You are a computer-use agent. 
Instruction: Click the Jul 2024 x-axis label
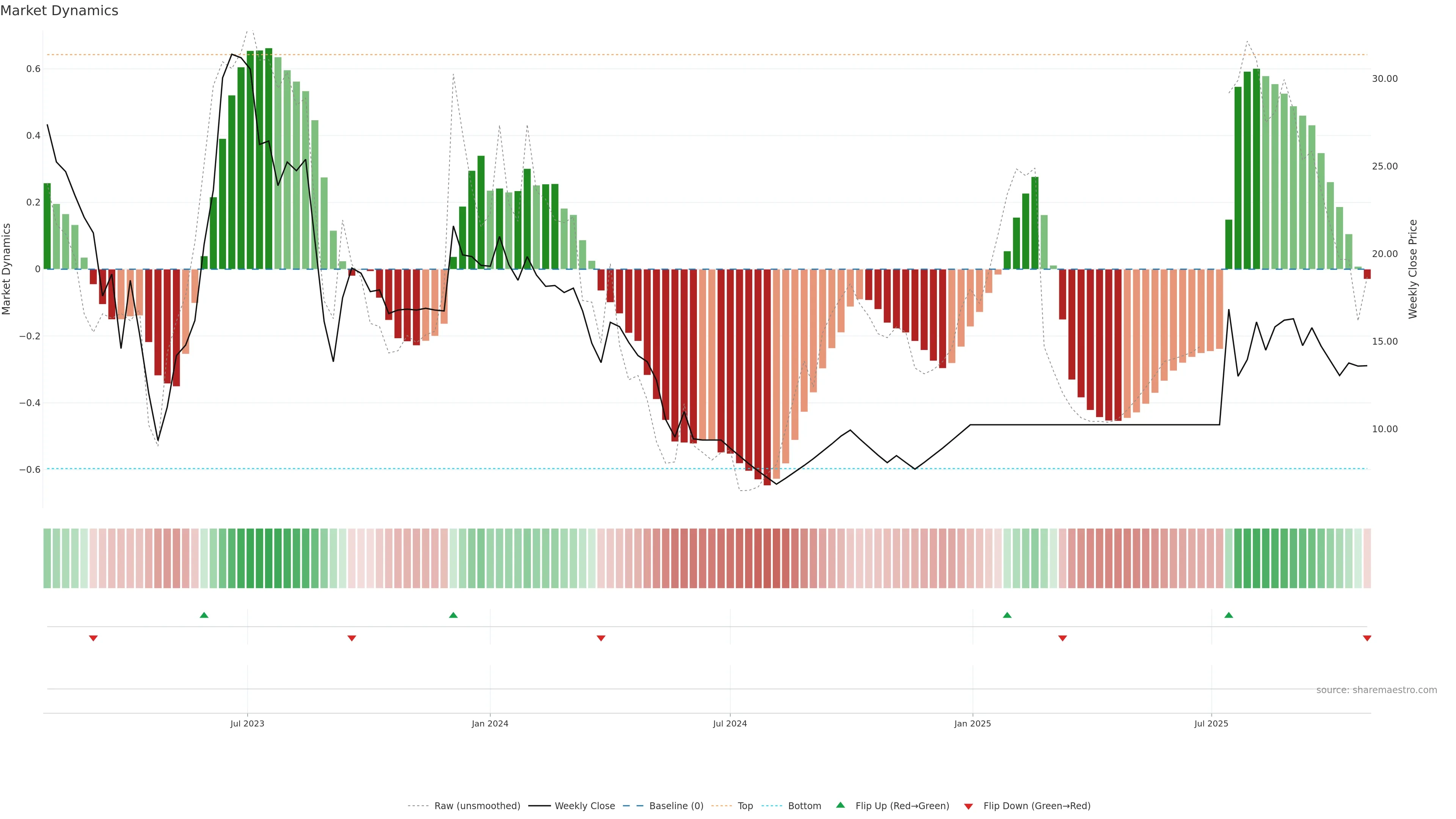point(730,724)
